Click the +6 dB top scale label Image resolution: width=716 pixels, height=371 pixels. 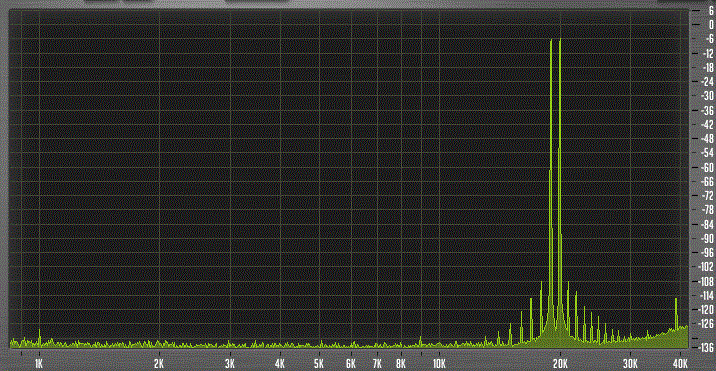tap(711, 11)
